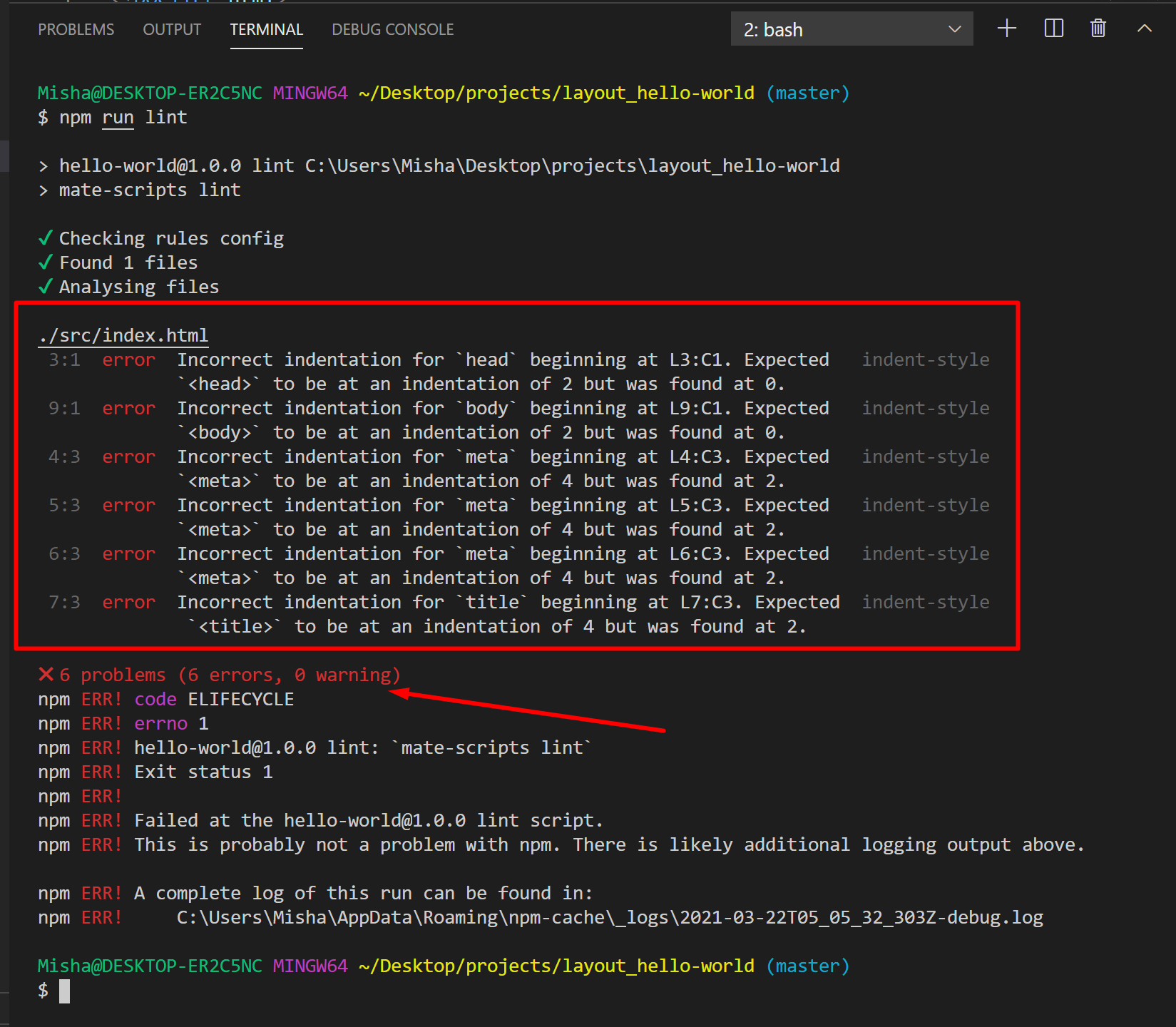Click the '7:3' error location
This screenshot has width=1176, height=1027.
[64, 602]
